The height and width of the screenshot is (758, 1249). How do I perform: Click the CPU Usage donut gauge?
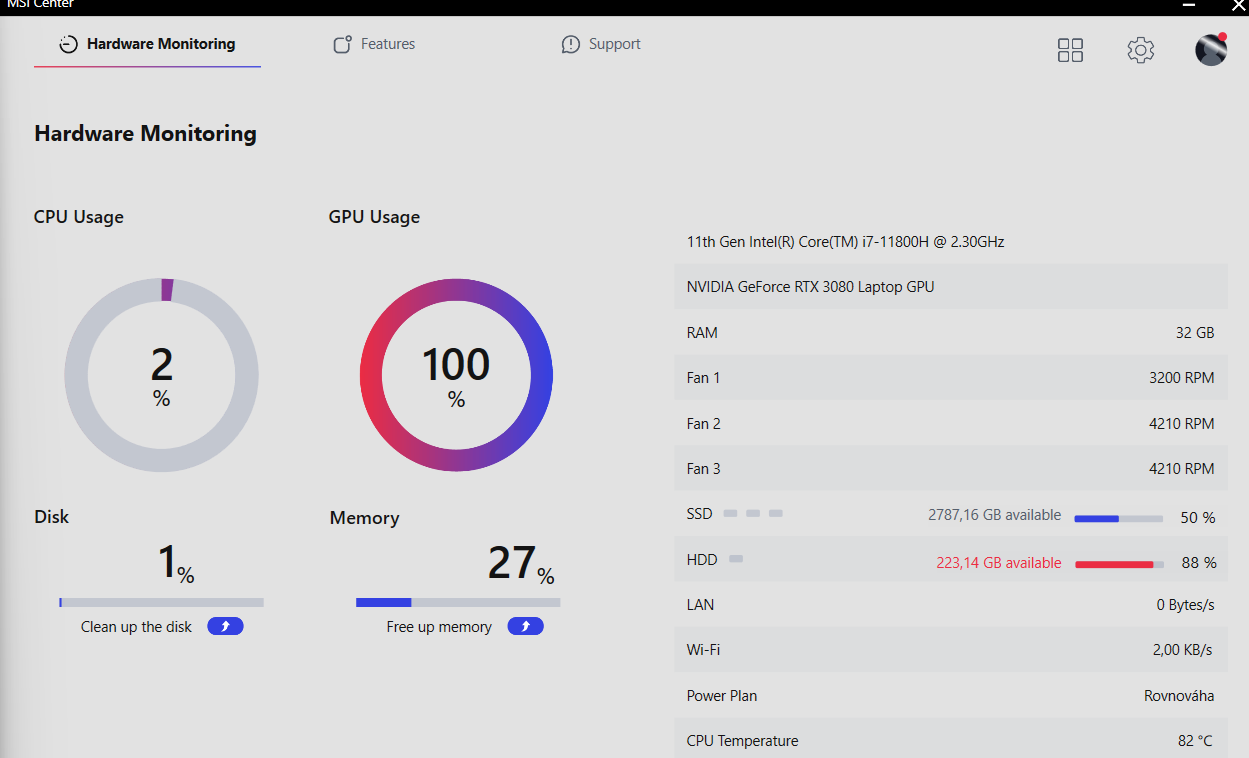(x=161, y=375)
